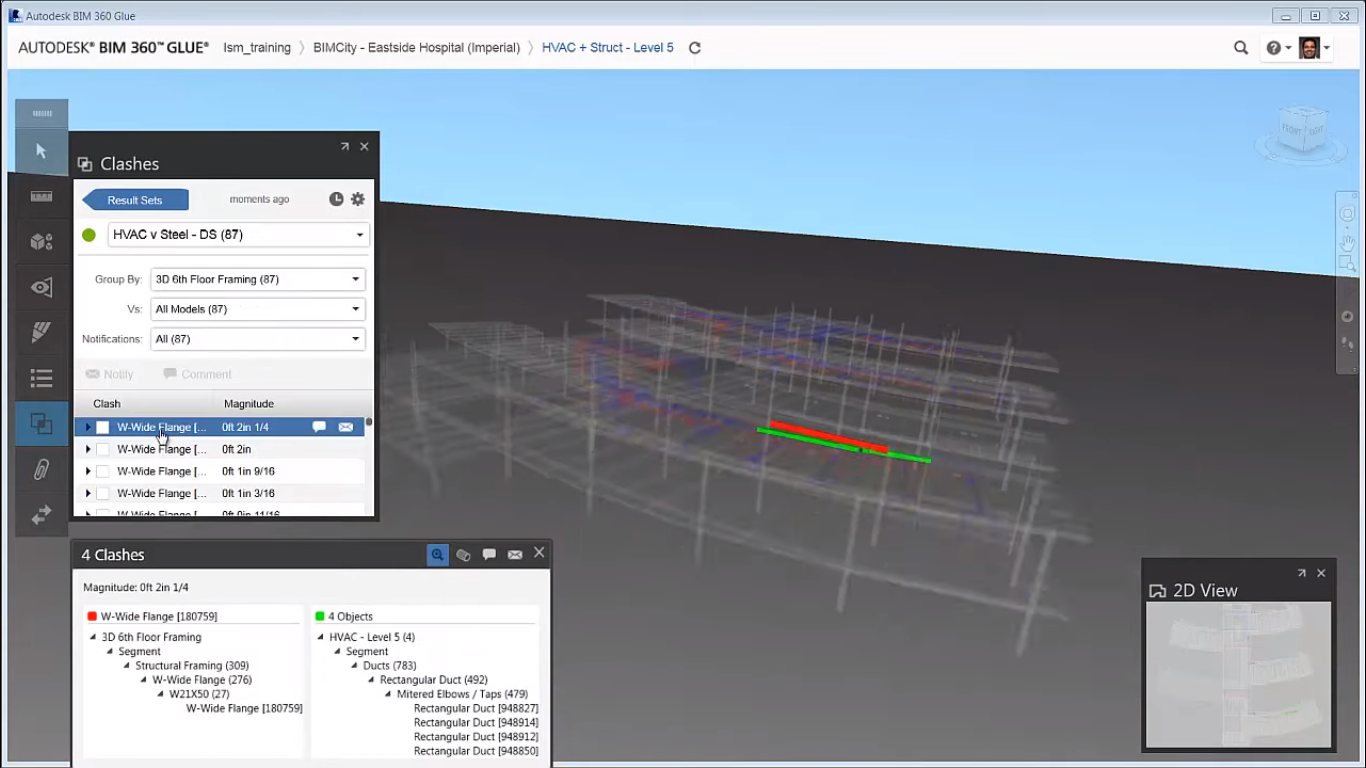Check the 0ft 1in 3/16 clash checkbox
The image size is (1366, 768).
(102, 494)
